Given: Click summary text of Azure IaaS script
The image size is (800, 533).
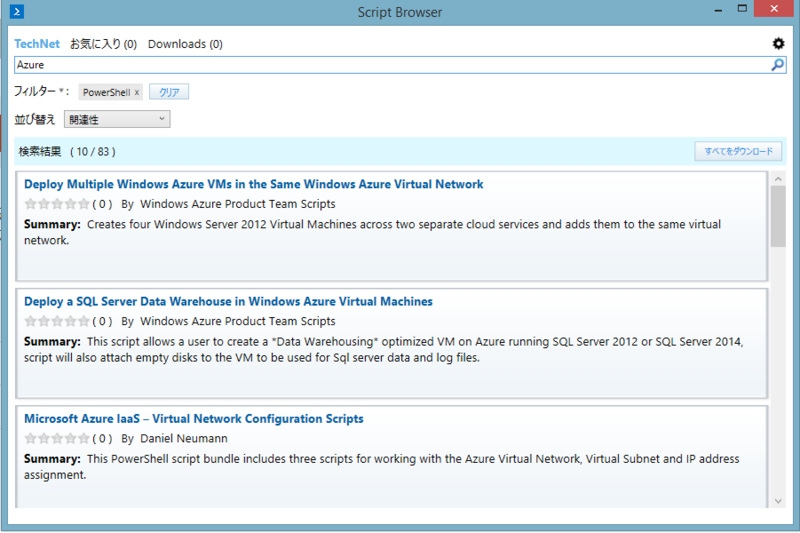Looking at the screenshot, I should pos(382,467).
